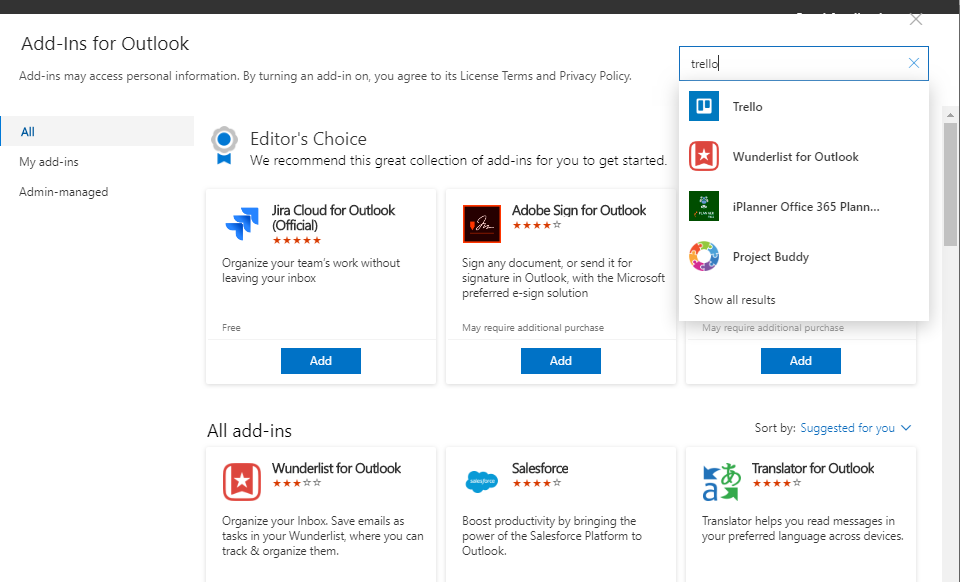
Task: Click the Adobe Sign for Outlook logo
Action: point(482,224)
